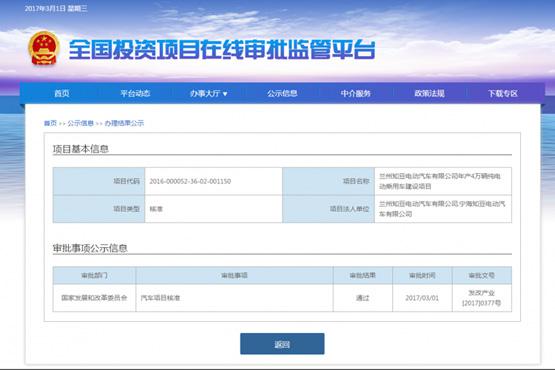Click the 项目基本信息 section heading
The width and height of the screenshot is (555, 370).
click(81, 149)
